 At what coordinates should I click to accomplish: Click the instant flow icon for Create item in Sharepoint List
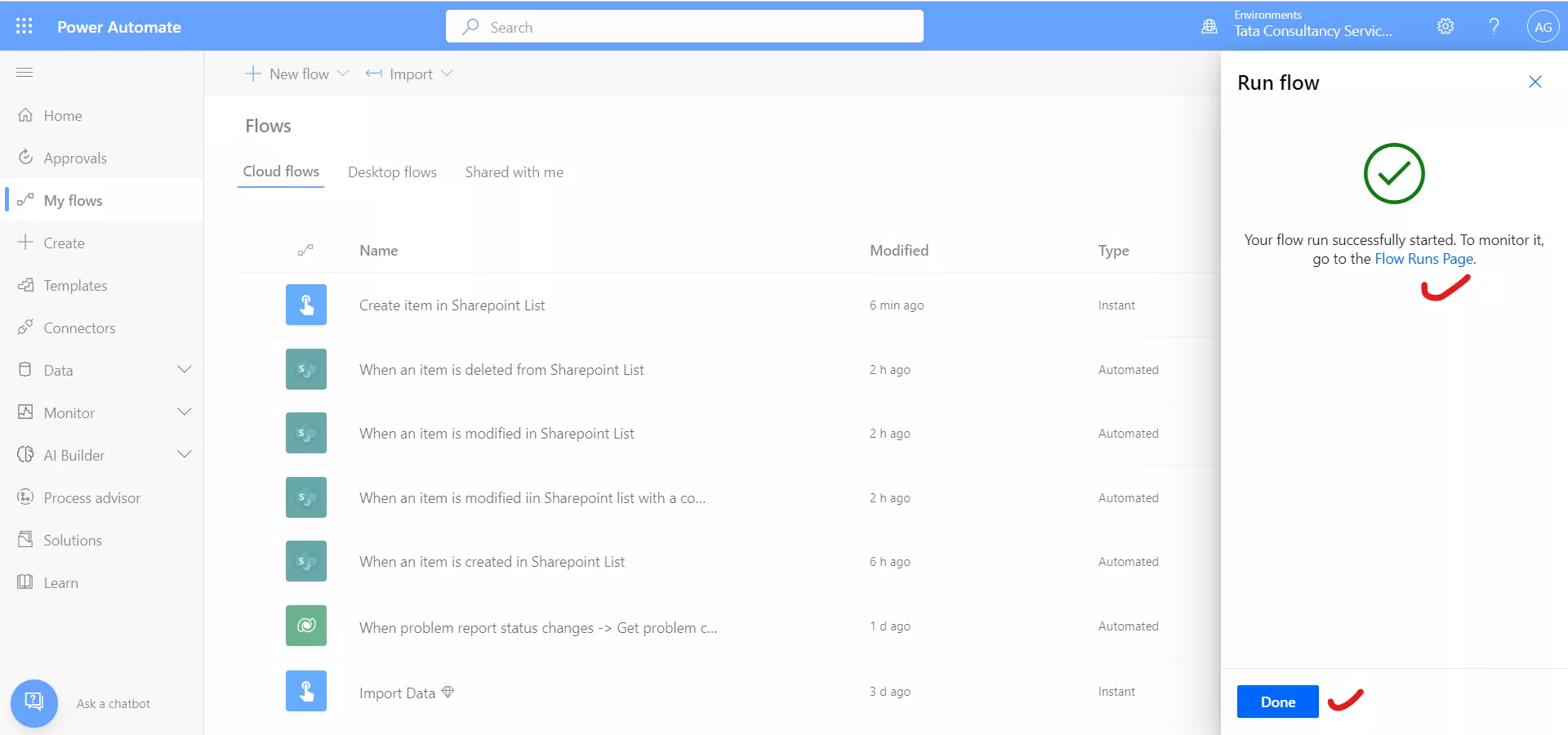point(306,305)
